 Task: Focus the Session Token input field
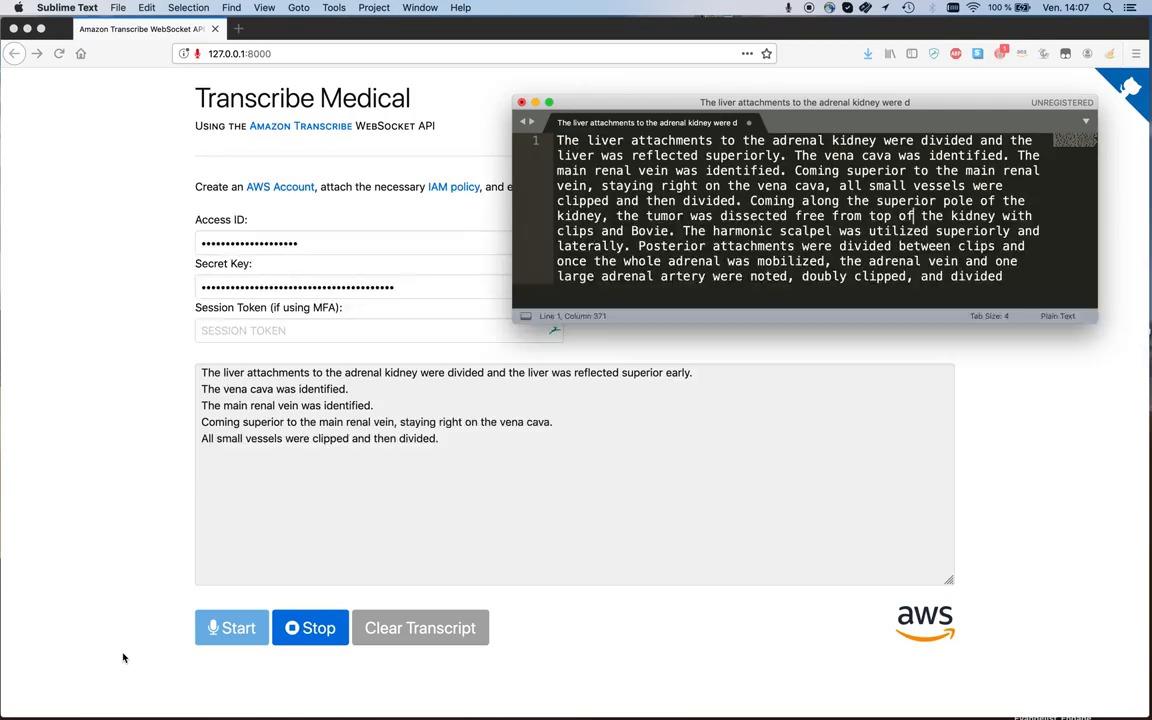[378, 331]
